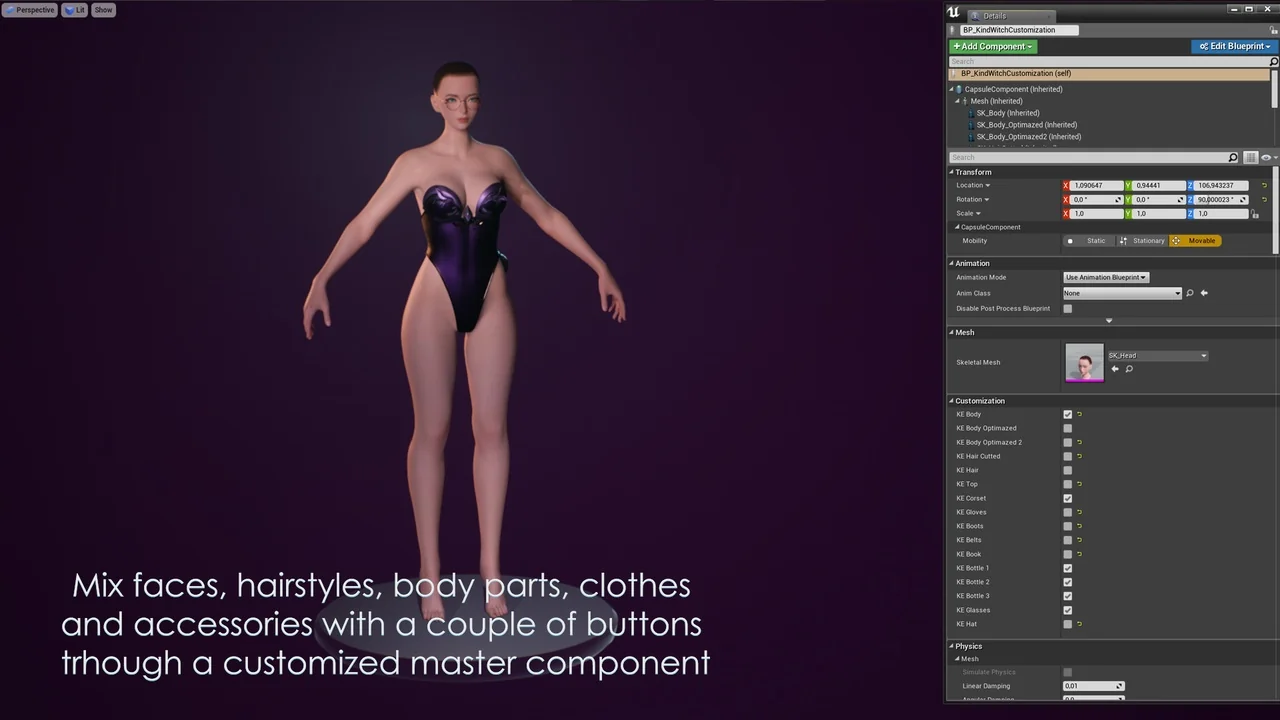Click the Scale lock ratio padlock icon

coord(1255,214)
